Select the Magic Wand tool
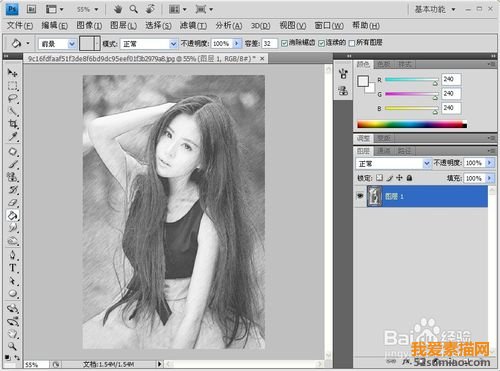The width and height of the screenshot is (500, 371). coord(13,111)
